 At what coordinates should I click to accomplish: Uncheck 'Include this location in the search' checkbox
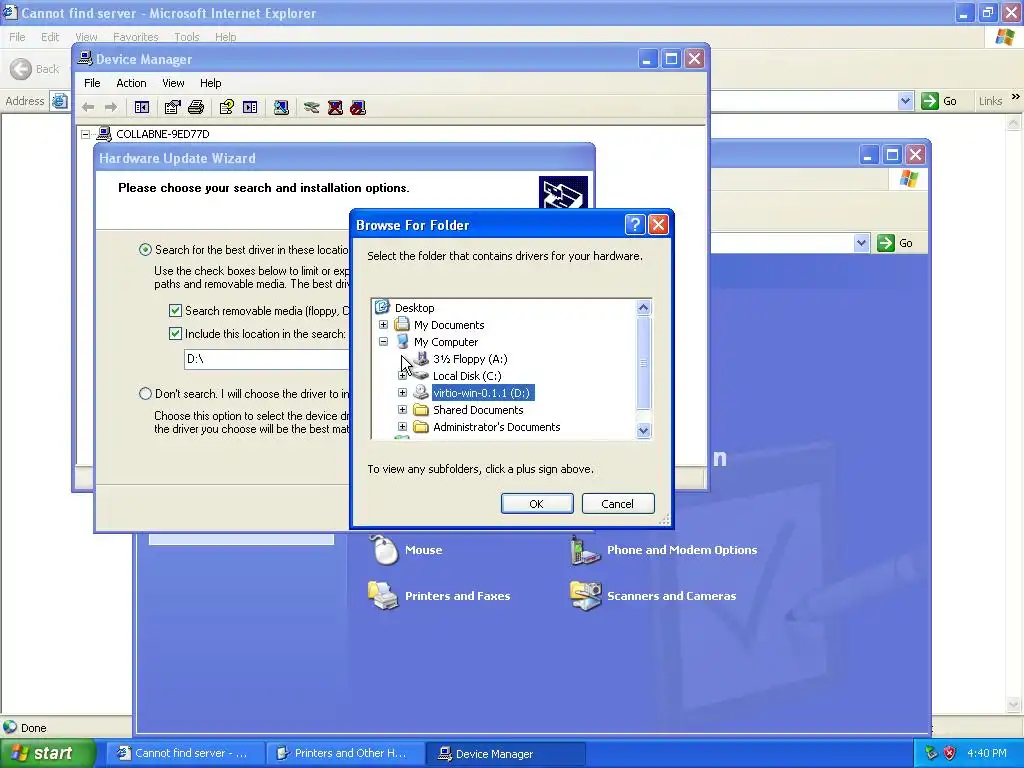[x=175, y=333]
